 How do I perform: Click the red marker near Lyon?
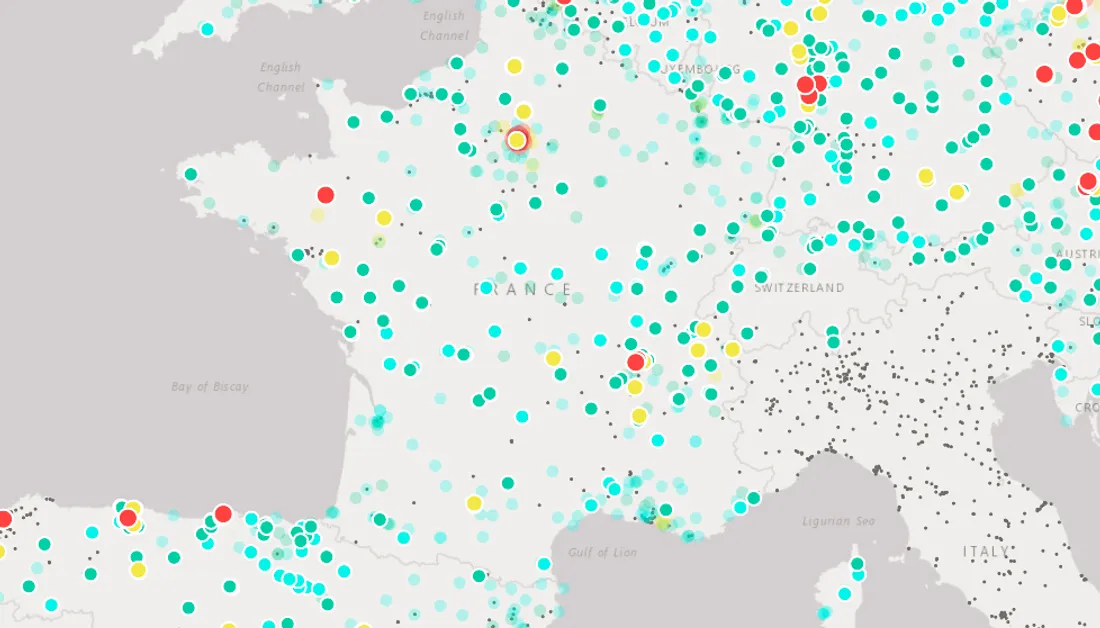635,362
